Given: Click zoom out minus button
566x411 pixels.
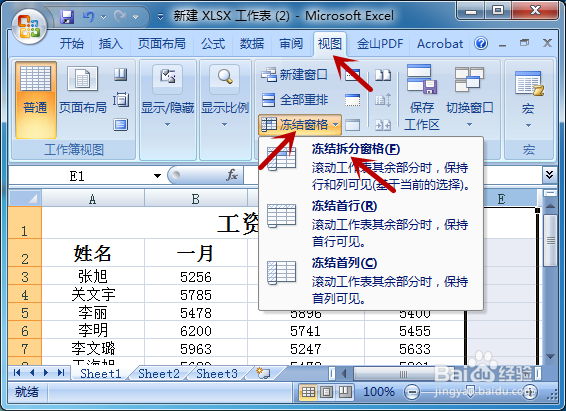Looking at the screenshot, I should pos(412,392).
